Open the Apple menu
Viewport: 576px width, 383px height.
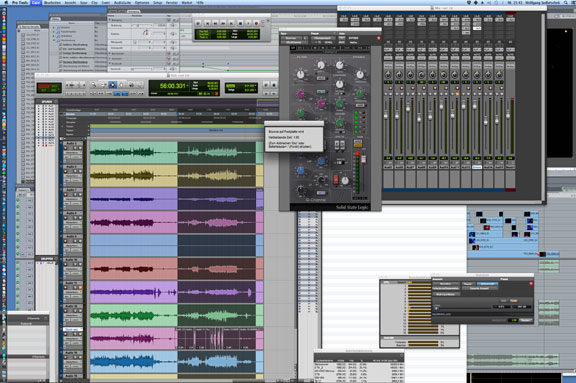pyautogui.click(x=6, y=2)
